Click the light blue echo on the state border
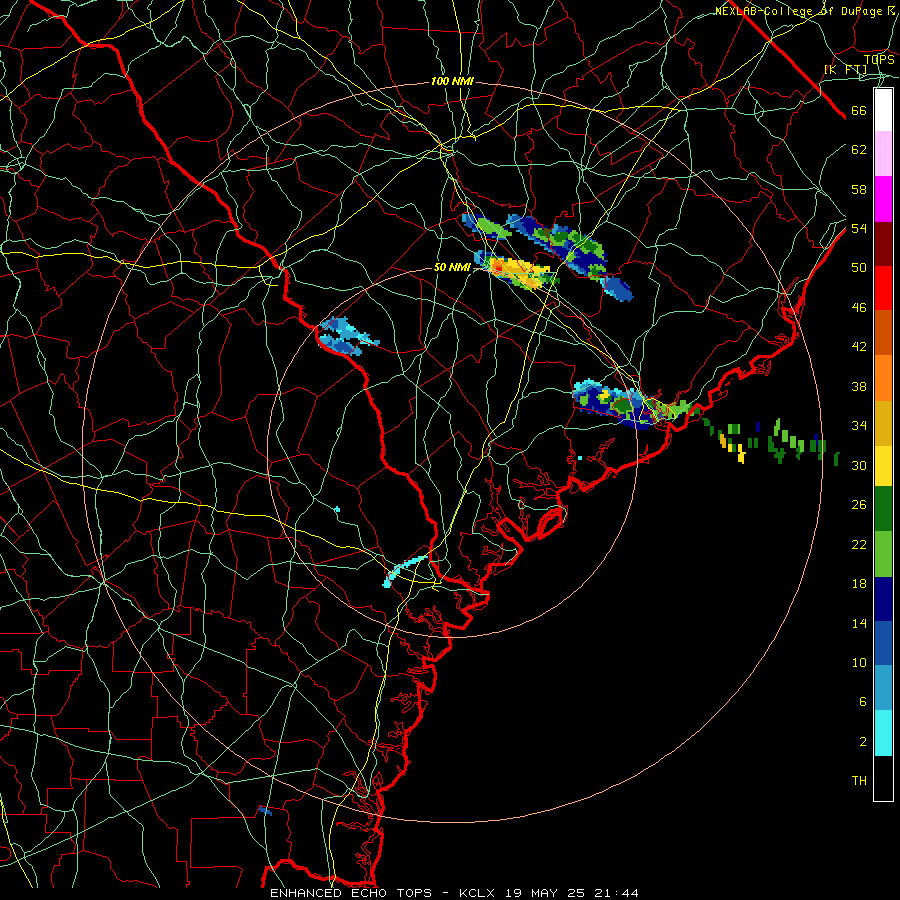 [347, 337]
